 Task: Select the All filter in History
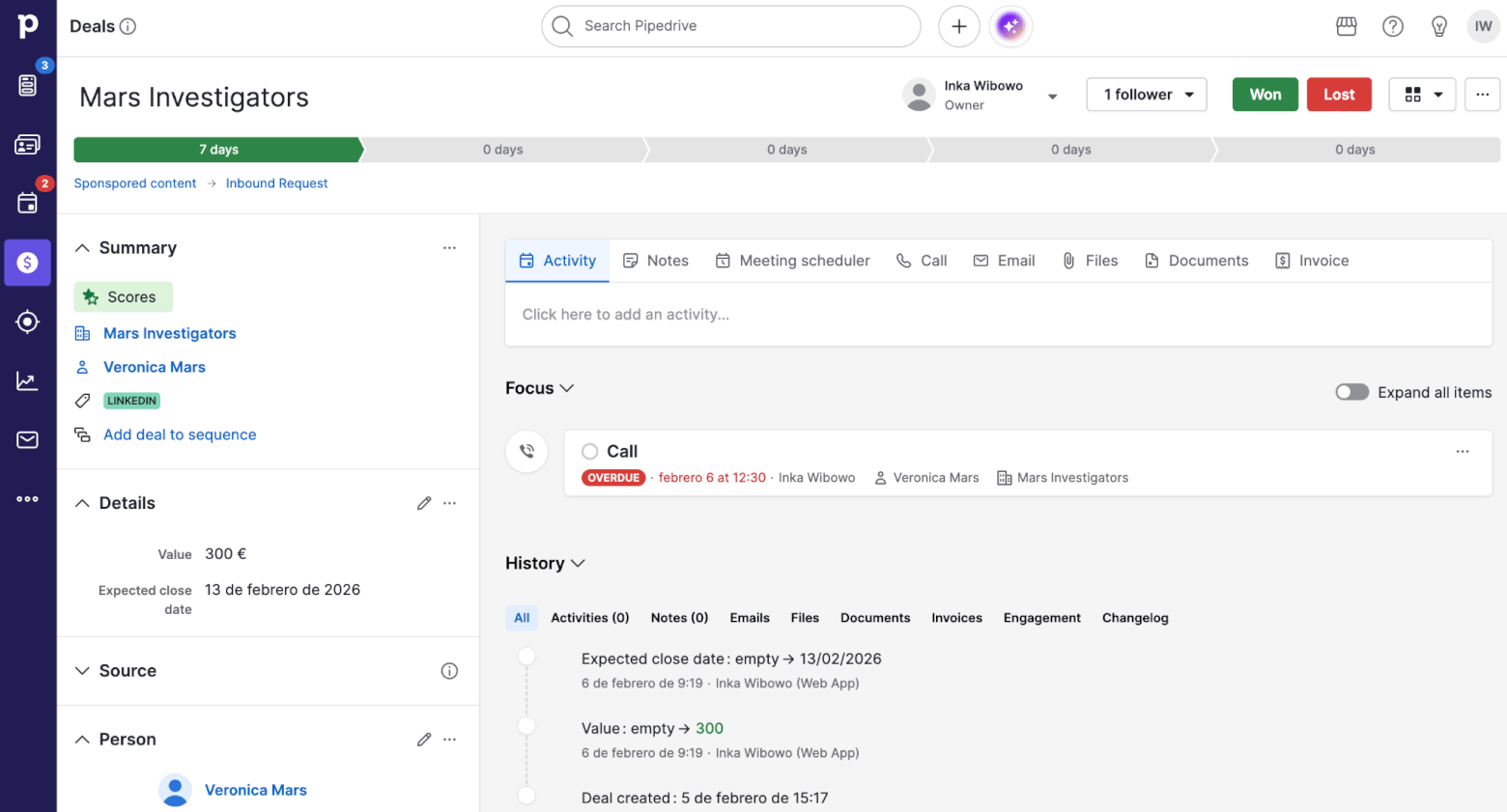[522, 617]
